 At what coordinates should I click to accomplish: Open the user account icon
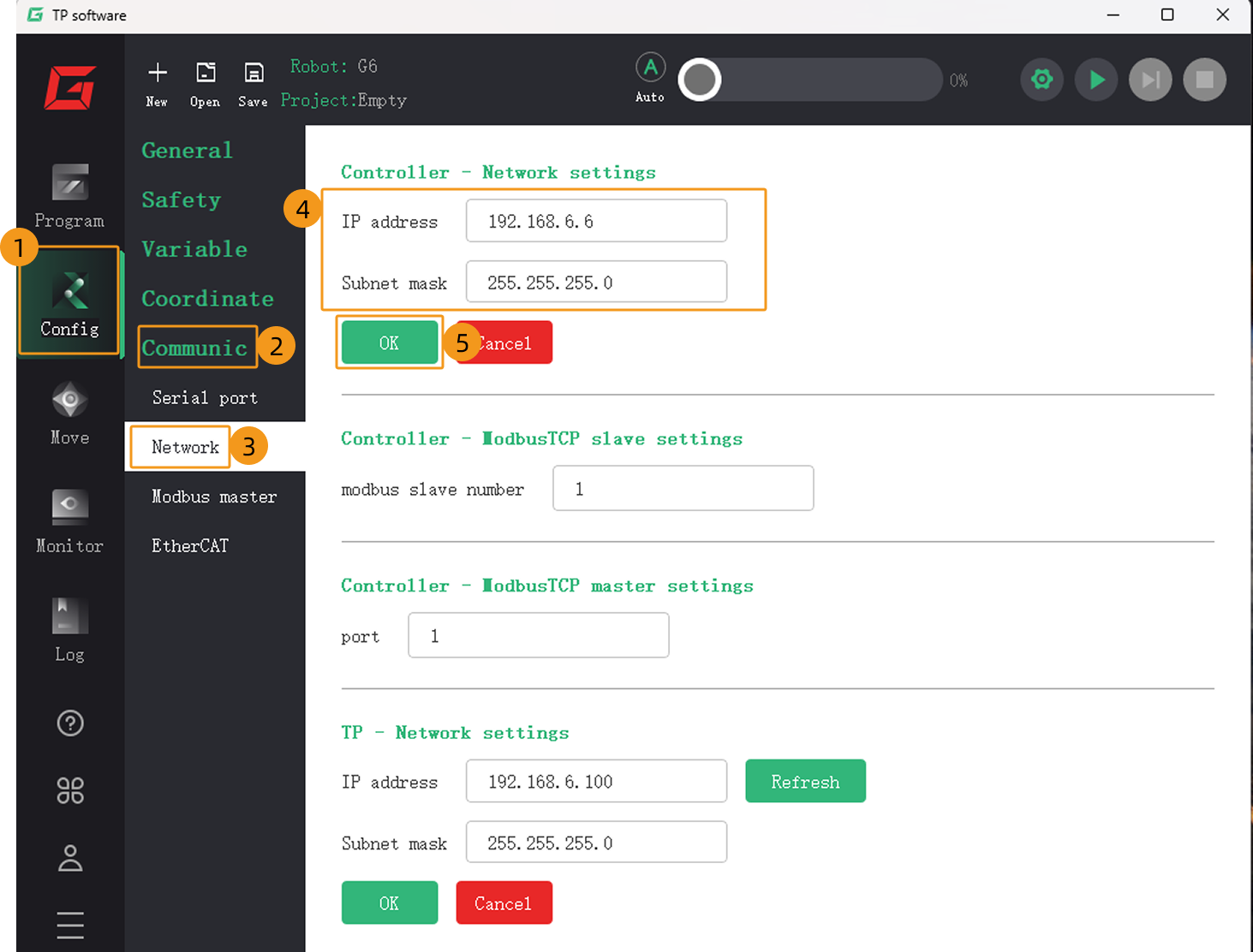(70, 858)
